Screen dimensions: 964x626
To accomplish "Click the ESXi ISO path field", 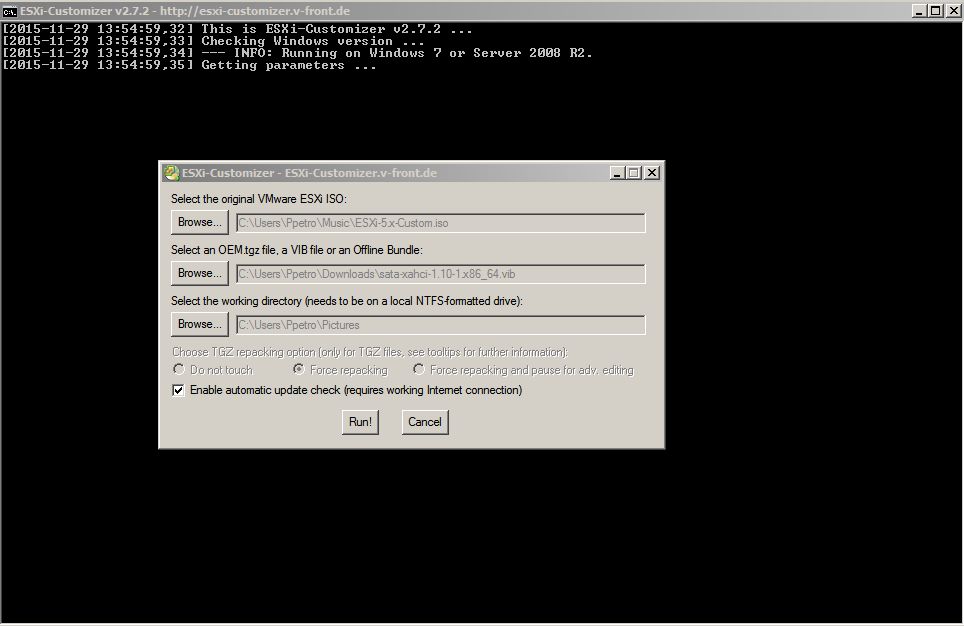I will (441, 223).
